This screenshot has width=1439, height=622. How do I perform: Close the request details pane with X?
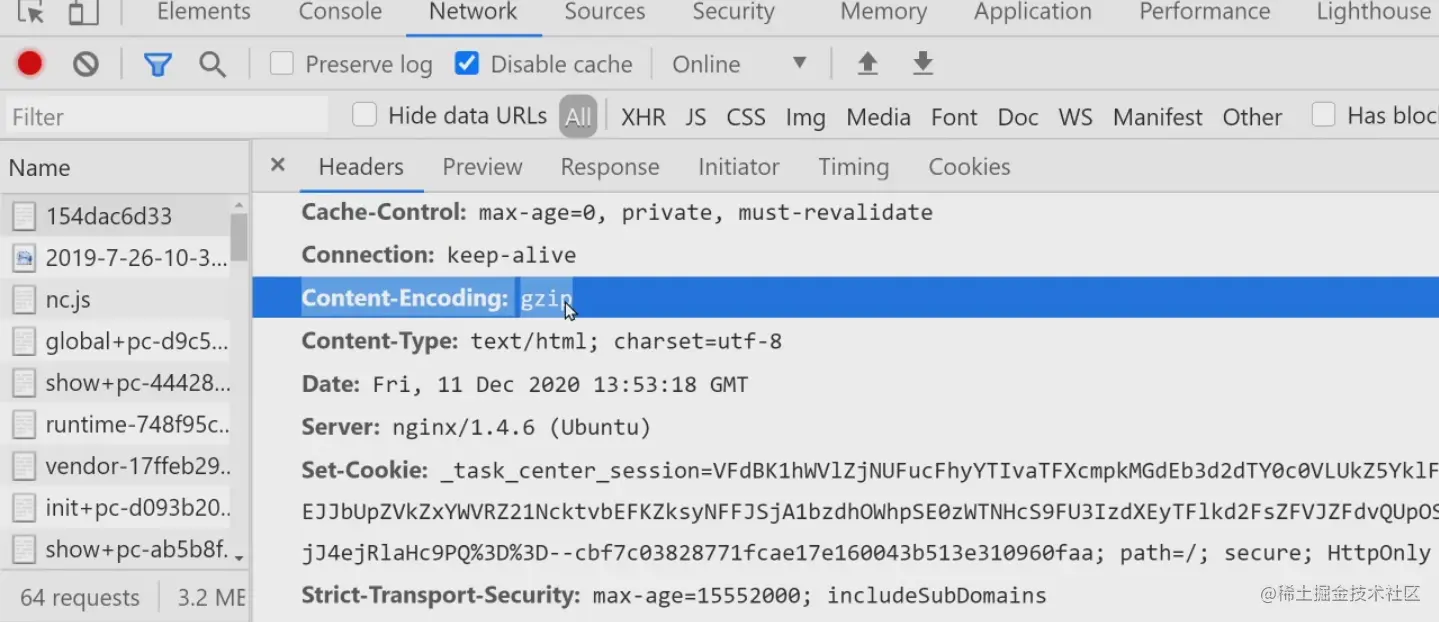[278, 165]
